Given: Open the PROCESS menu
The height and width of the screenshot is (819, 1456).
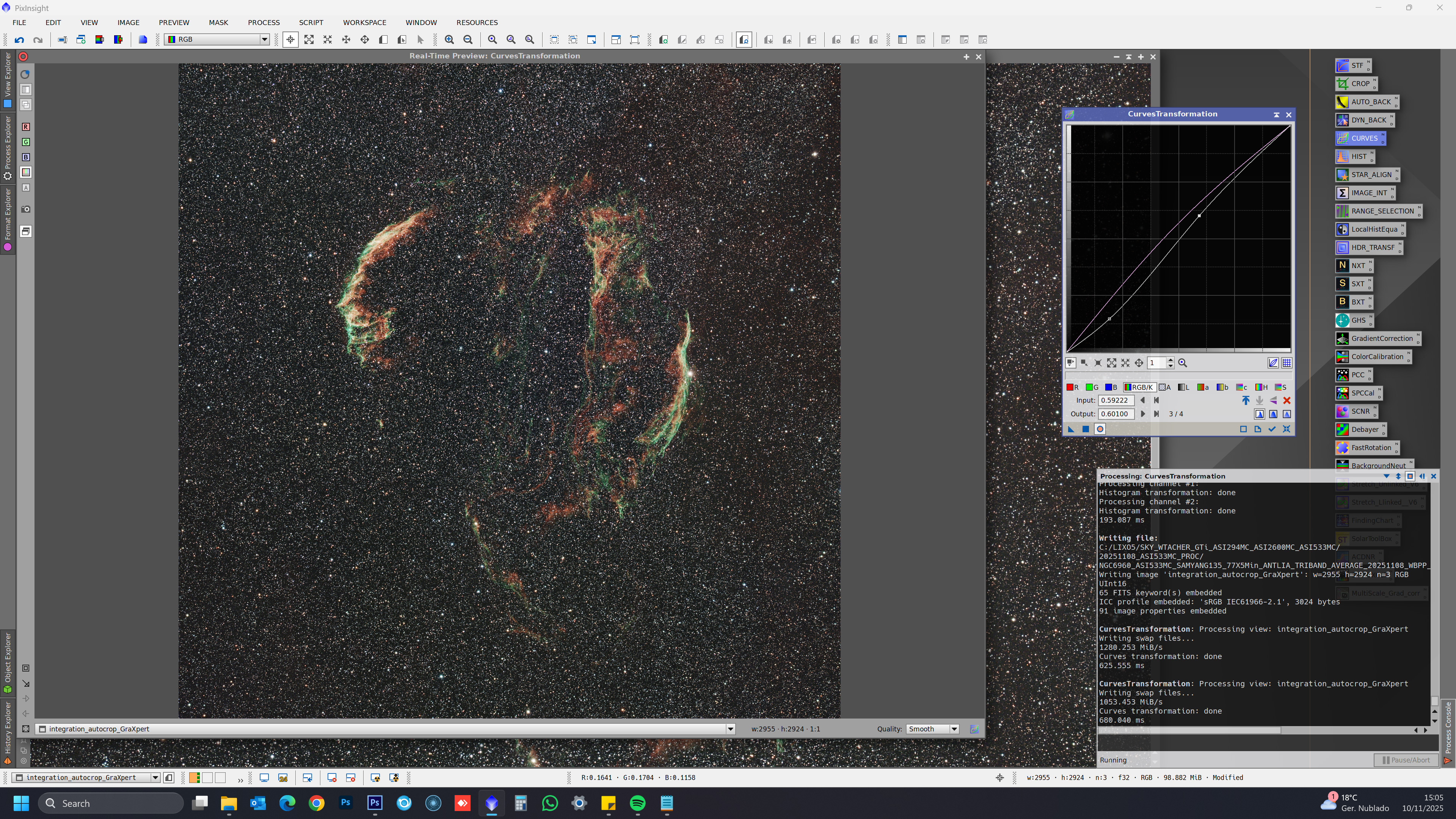Looking at the screenshot, I should click(x=264, y=23).
